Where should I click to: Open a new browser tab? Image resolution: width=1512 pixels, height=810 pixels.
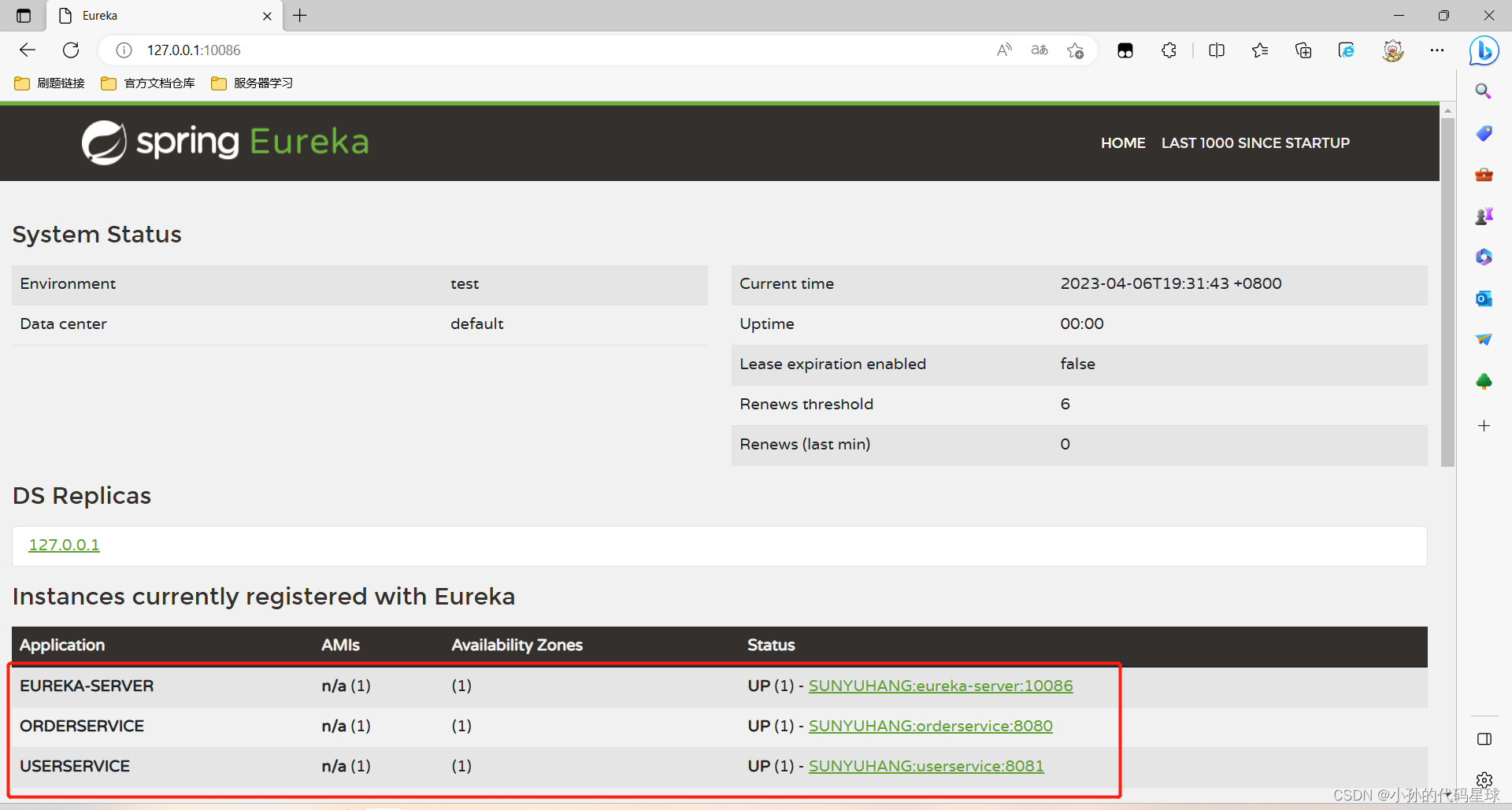(300, 15)
